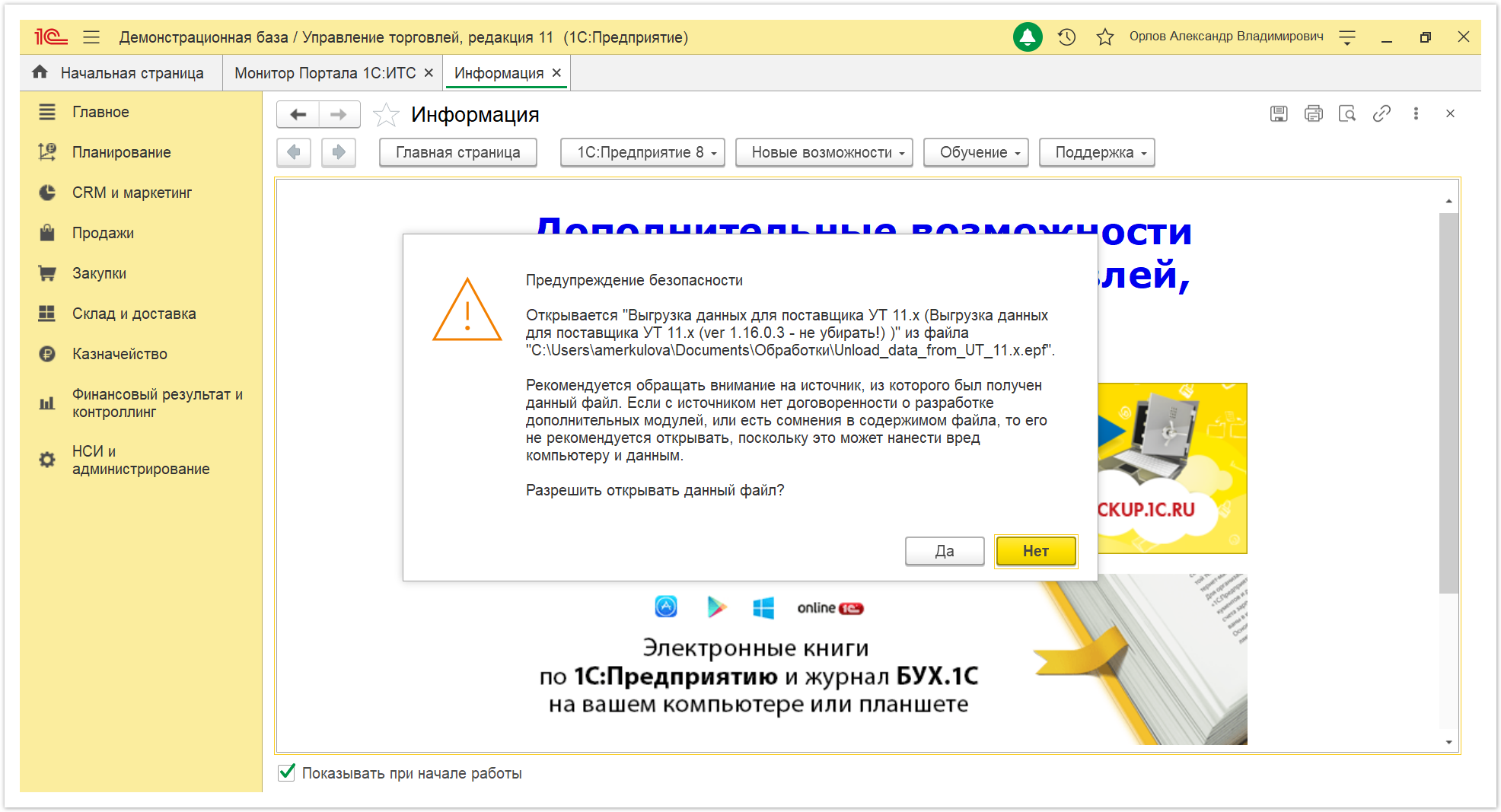Viewport: 1501px width, 812px height.
Task: Open Главное menu section
Action: tap(100, 112)
